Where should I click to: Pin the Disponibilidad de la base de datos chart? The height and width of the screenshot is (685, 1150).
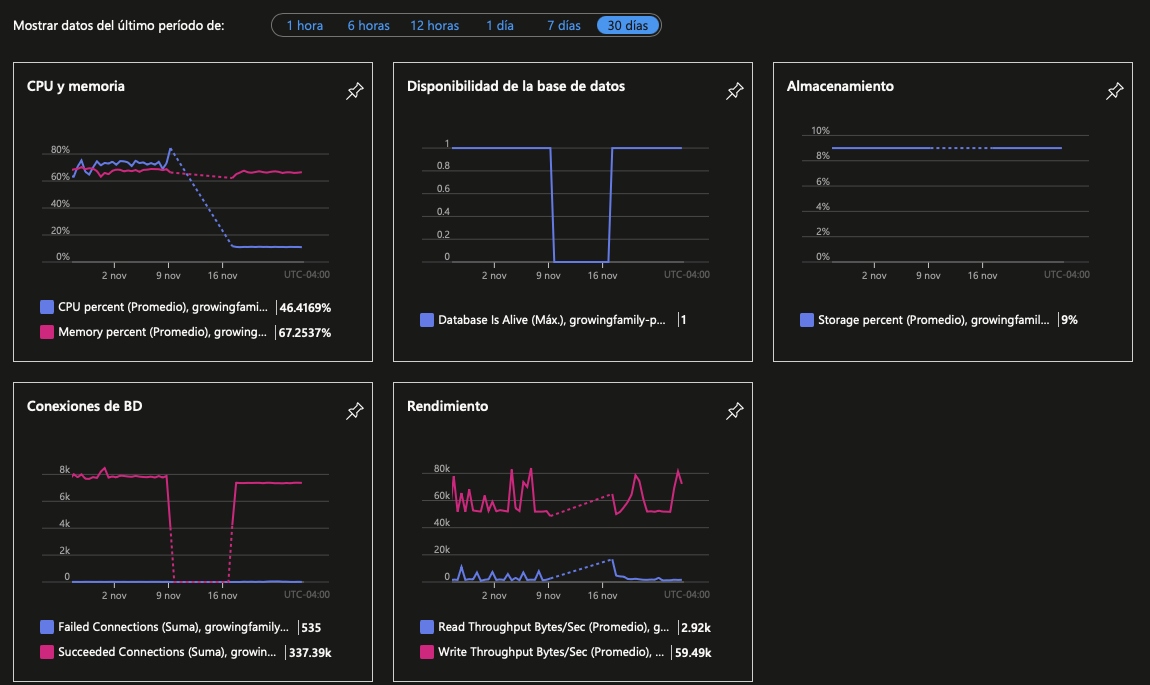(734, 91)
